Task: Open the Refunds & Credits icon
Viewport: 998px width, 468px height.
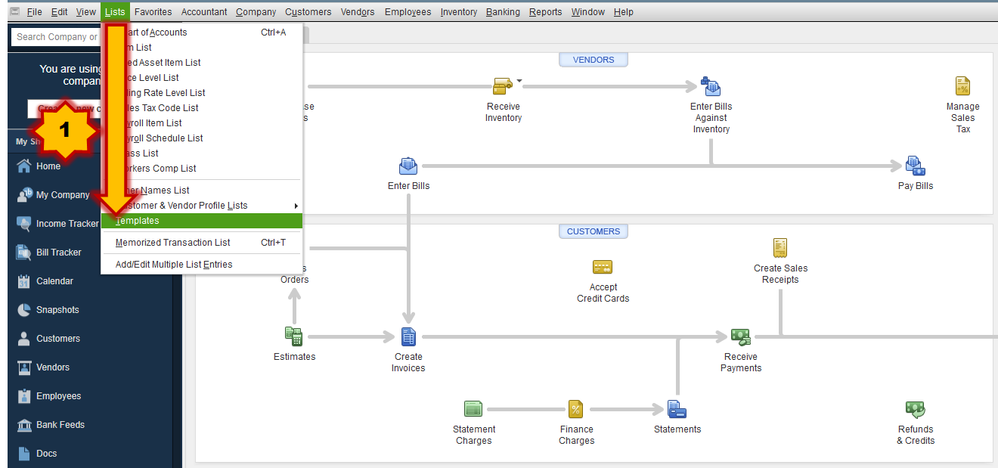Action: click(915, 409)
